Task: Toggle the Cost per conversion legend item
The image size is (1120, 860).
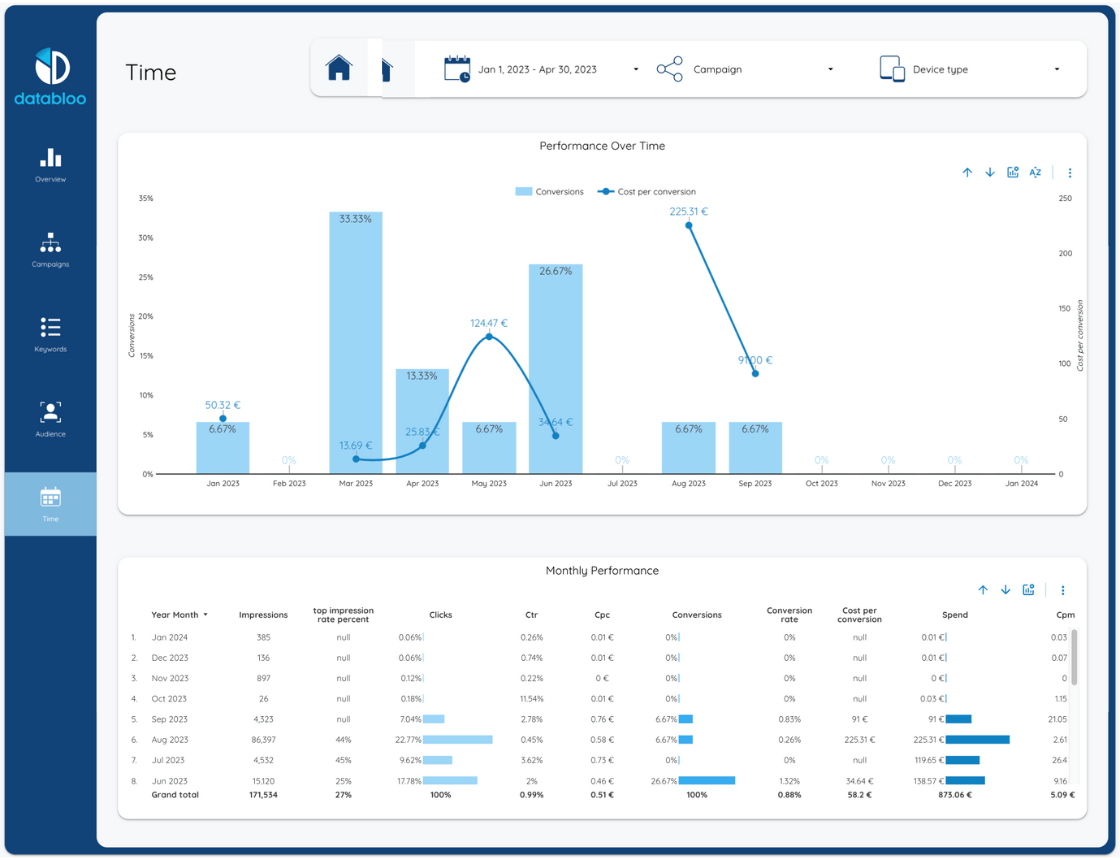Action: (647, 192)
